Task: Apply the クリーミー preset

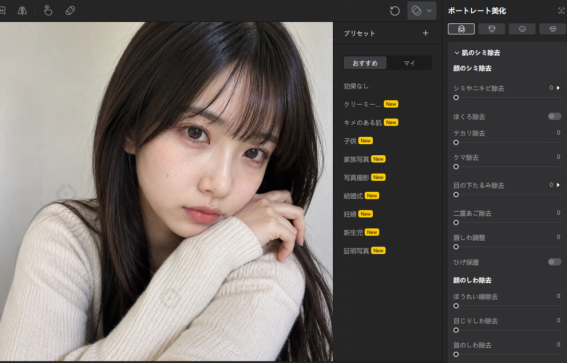Action: [x=371, y=104]
